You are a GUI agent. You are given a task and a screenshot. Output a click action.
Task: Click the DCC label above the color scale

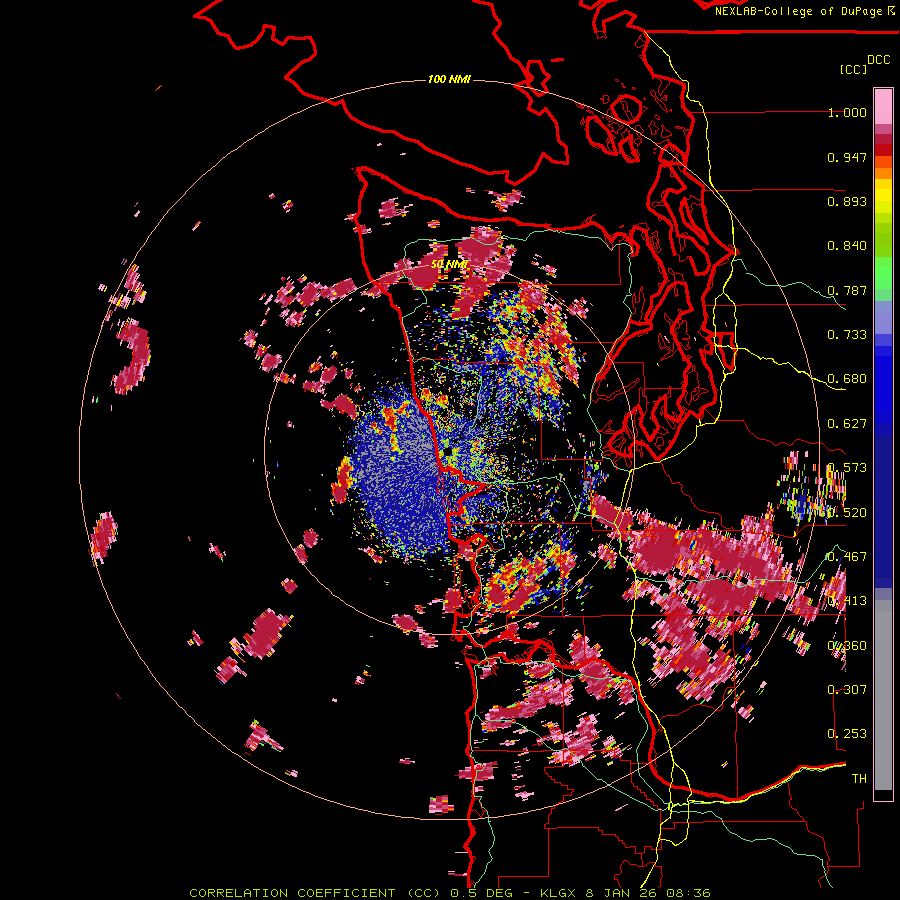tap(878, 60)
